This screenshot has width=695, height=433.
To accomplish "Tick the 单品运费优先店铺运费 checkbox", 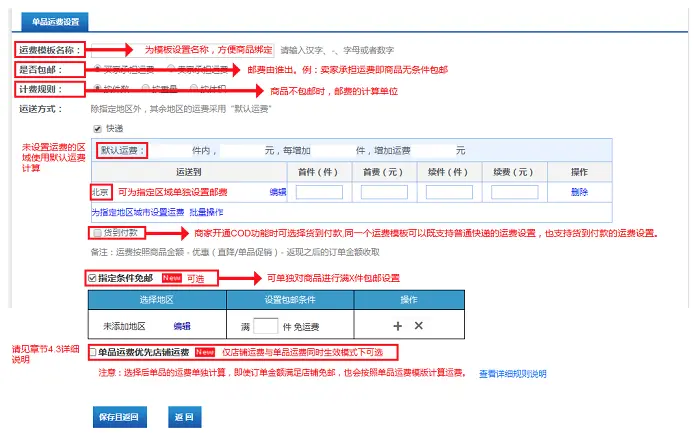I will tap(93, 352).
